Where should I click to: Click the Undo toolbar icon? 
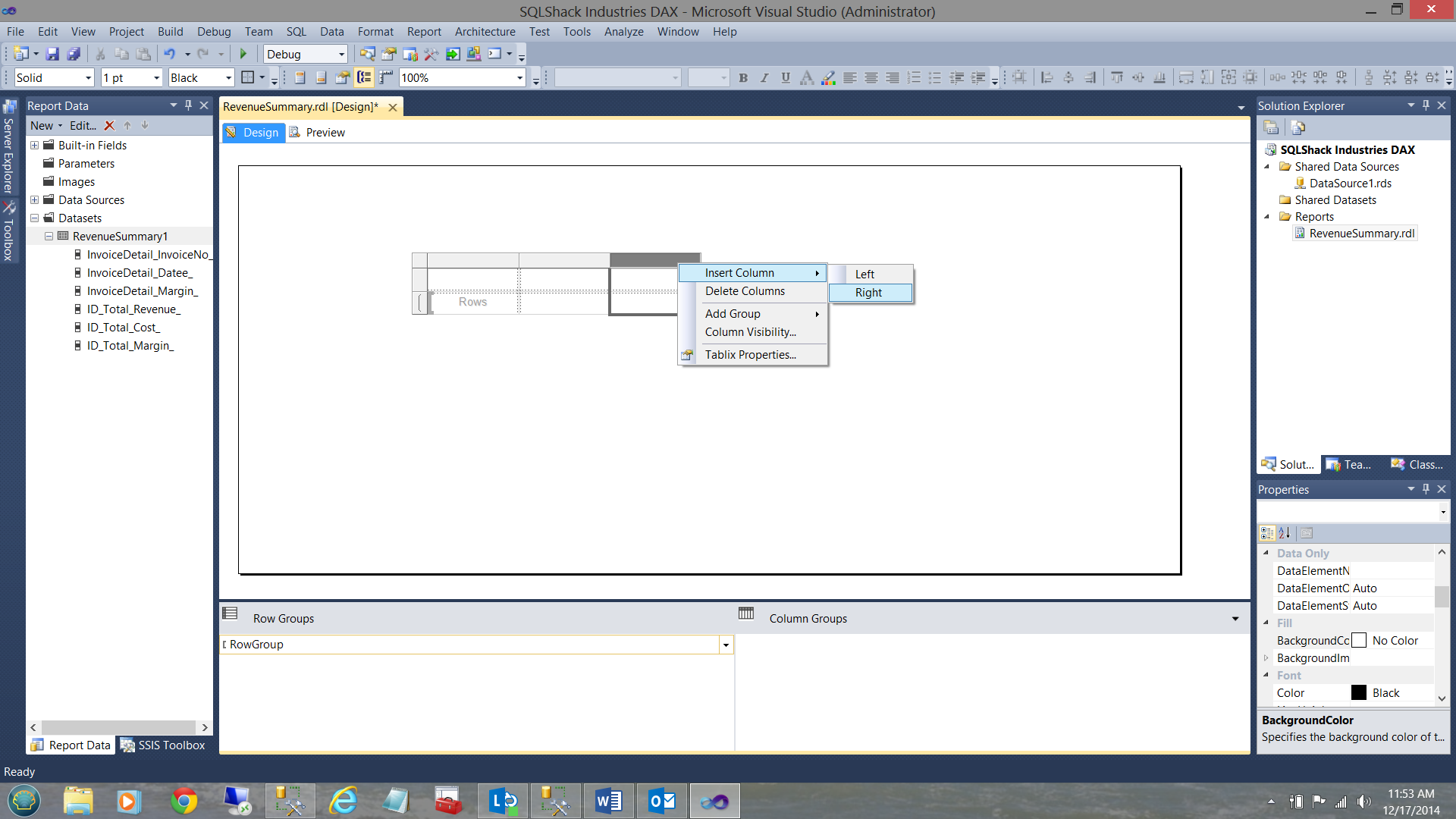pos(169,54)
